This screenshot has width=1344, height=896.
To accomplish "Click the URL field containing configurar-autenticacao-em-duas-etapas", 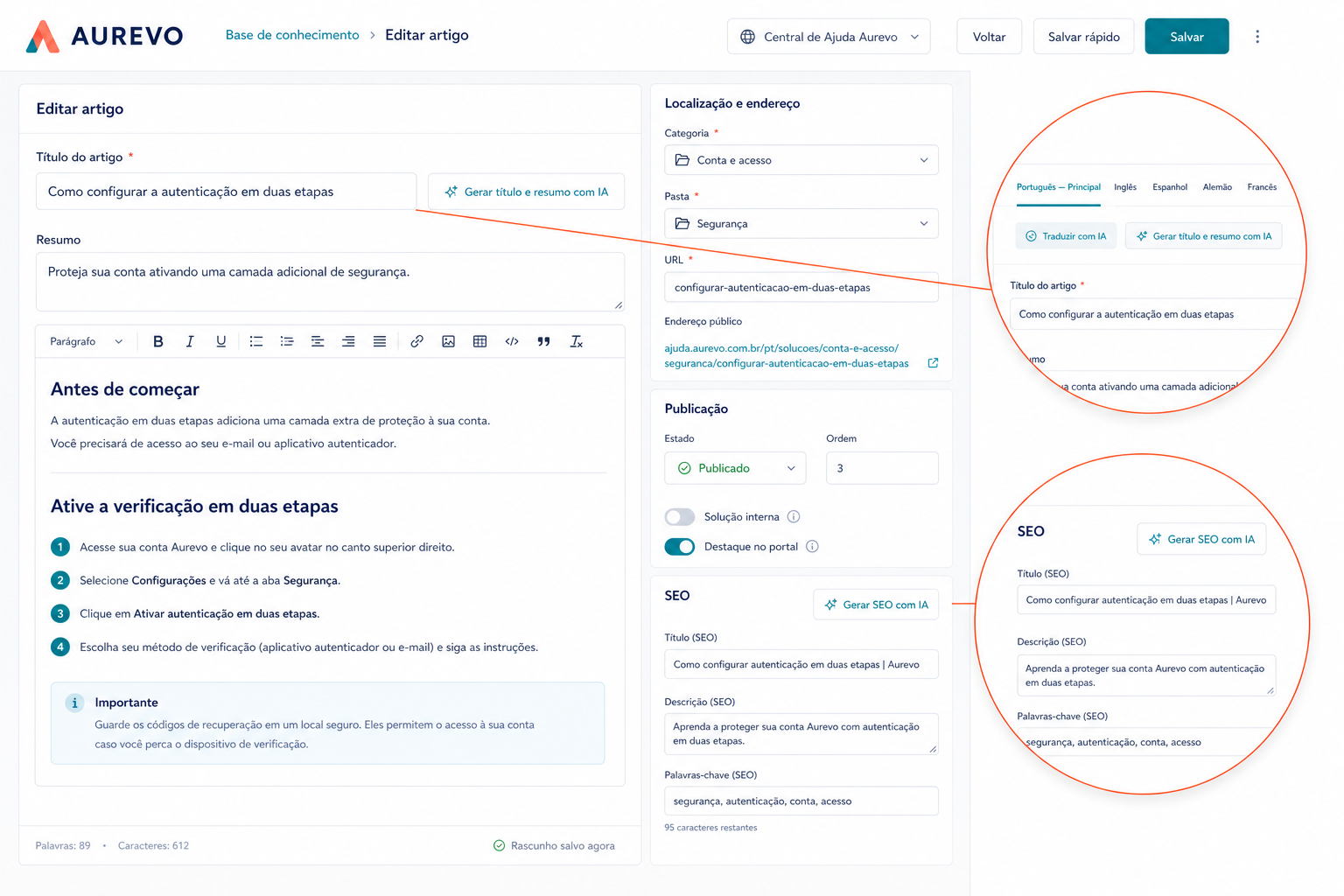I will coord(801,287).
